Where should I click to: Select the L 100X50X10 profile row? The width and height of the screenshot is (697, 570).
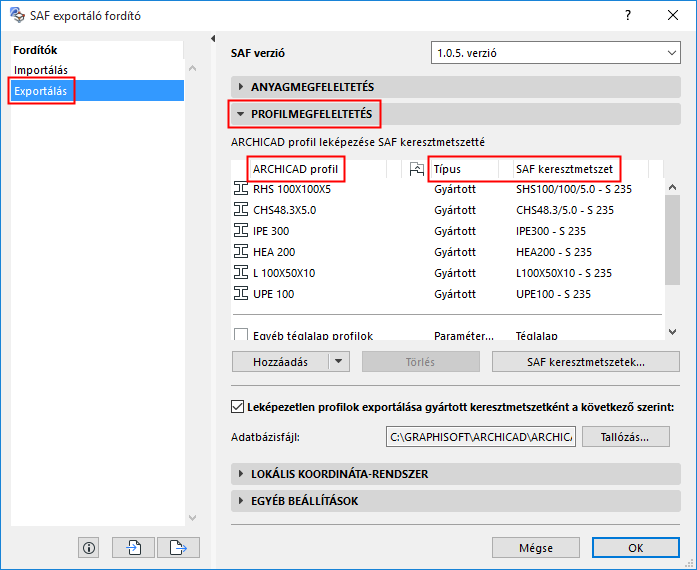pyautogui.click(x=448, y=272)
